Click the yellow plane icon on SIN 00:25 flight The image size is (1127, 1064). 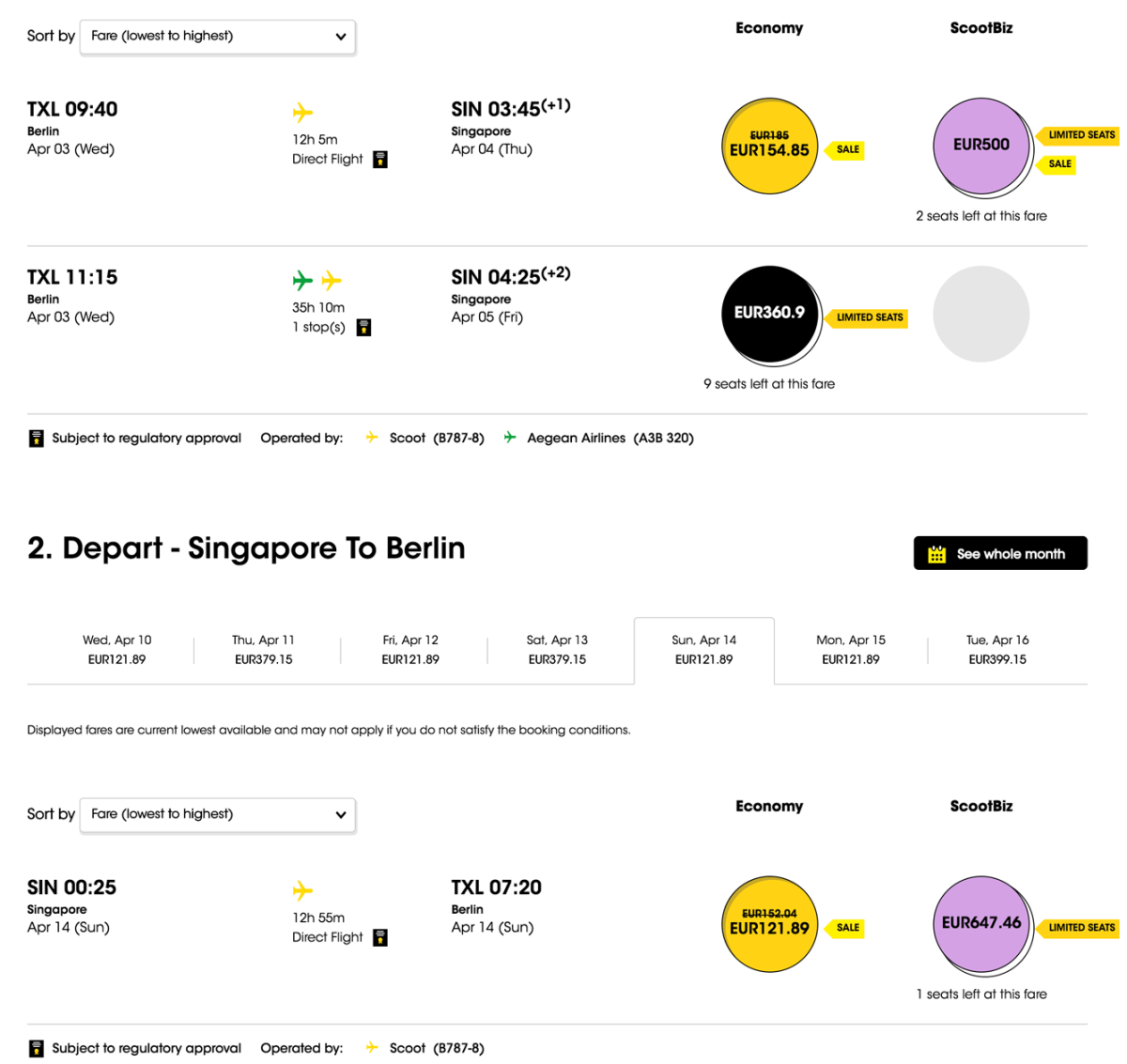(302, 890)
